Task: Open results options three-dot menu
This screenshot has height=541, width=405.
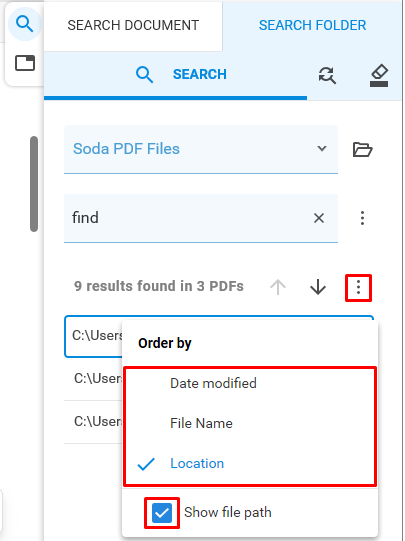Action: coord(358,287)
